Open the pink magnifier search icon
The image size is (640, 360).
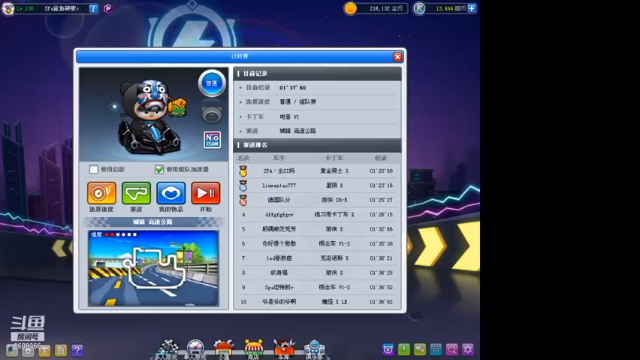coord(451,349)
